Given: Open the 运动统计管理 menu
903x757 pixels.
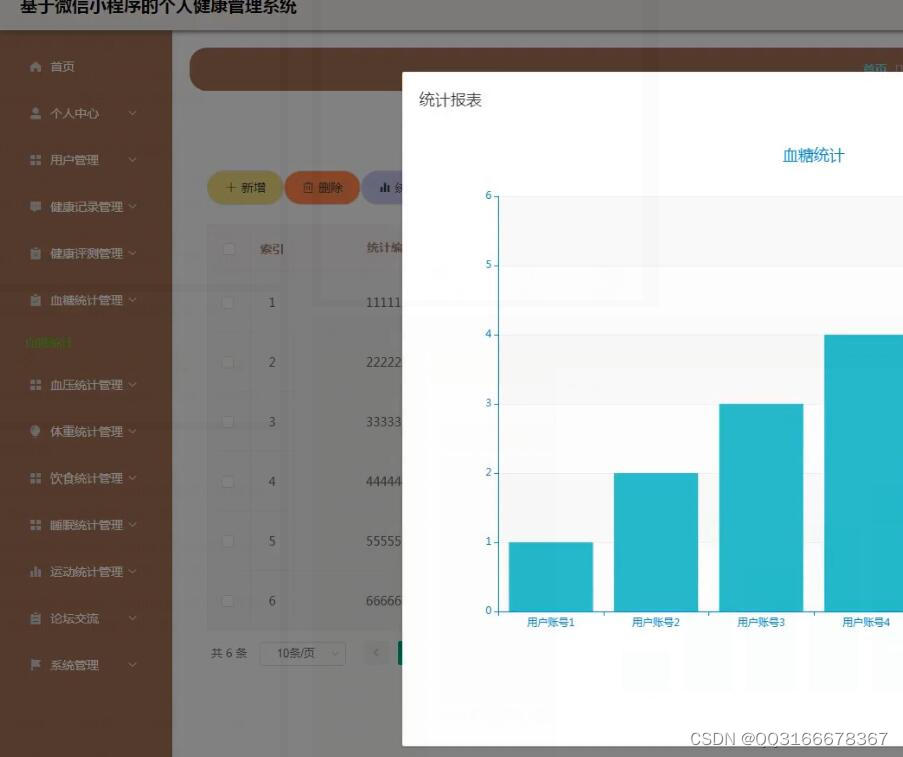Looking at the screenshot, I should pyautogui.click(x=86, y=571).
